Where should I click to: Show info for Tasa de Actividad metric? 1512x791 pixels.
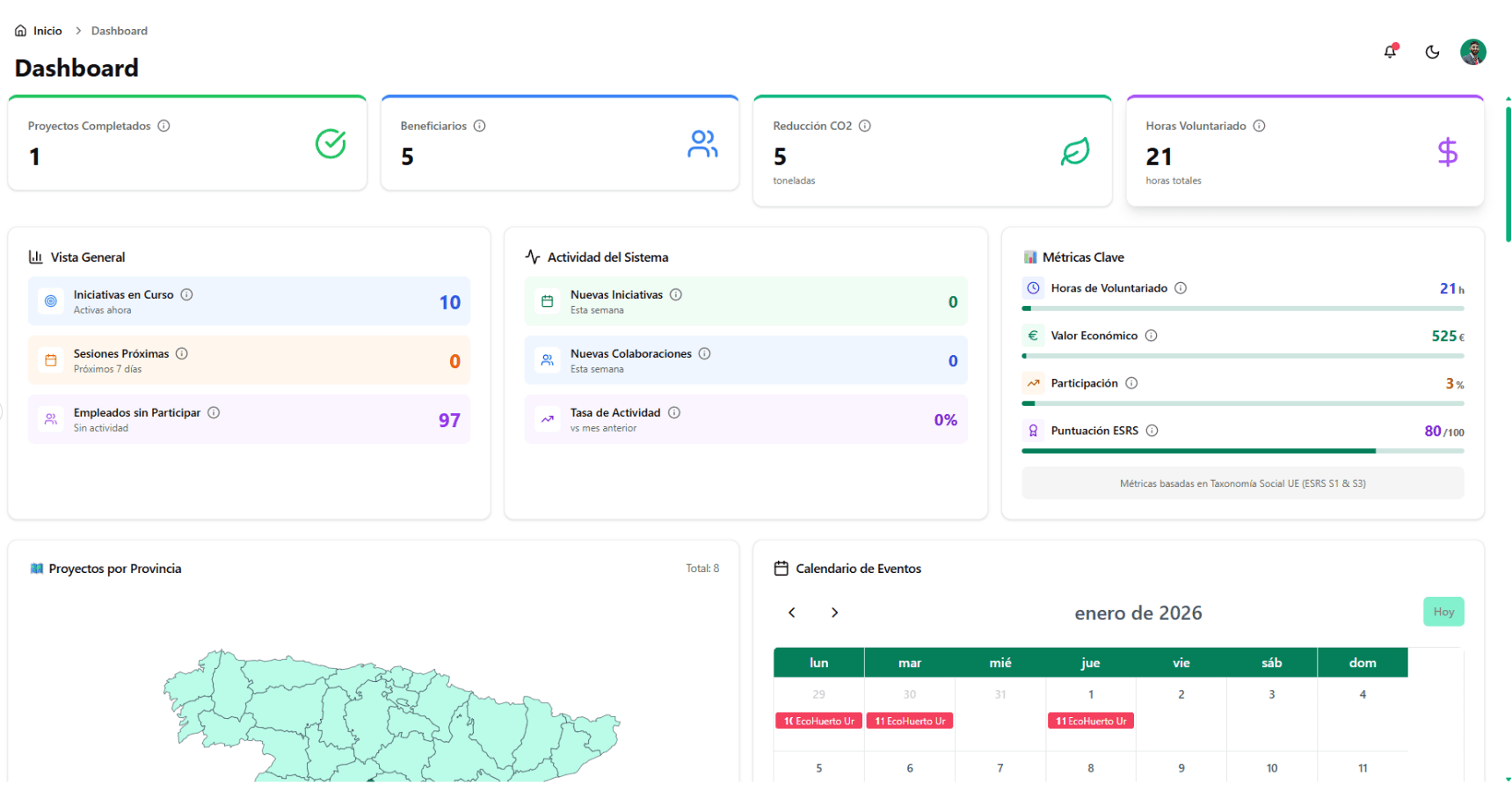[674, 412]
